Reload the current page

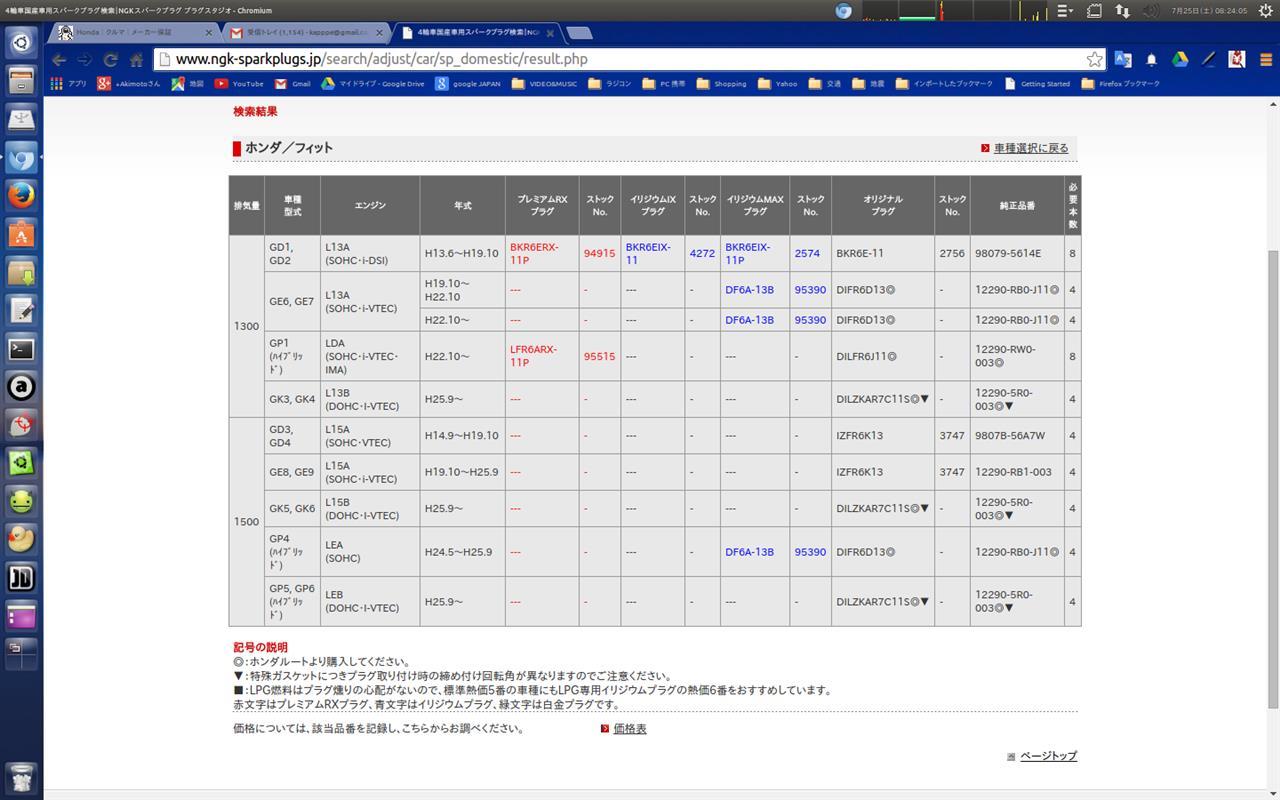click(111, 59)
